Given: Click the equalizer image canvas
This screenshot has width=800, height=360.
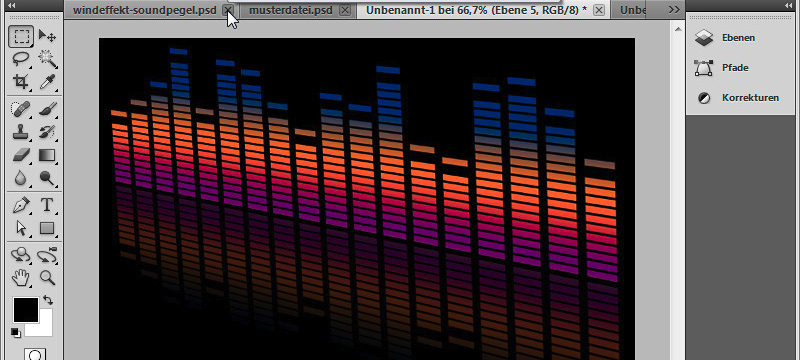Looking at the screenshot, I should 367,199.
